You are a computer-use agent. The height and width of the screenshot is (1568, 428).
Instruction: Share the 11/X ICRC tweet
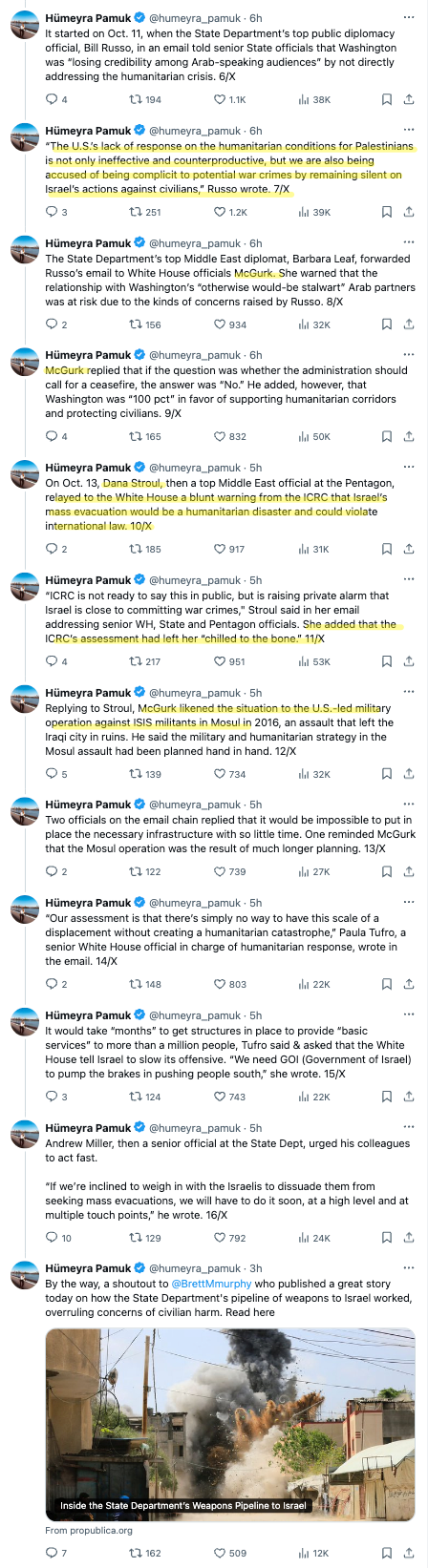[x=409, y=661]
